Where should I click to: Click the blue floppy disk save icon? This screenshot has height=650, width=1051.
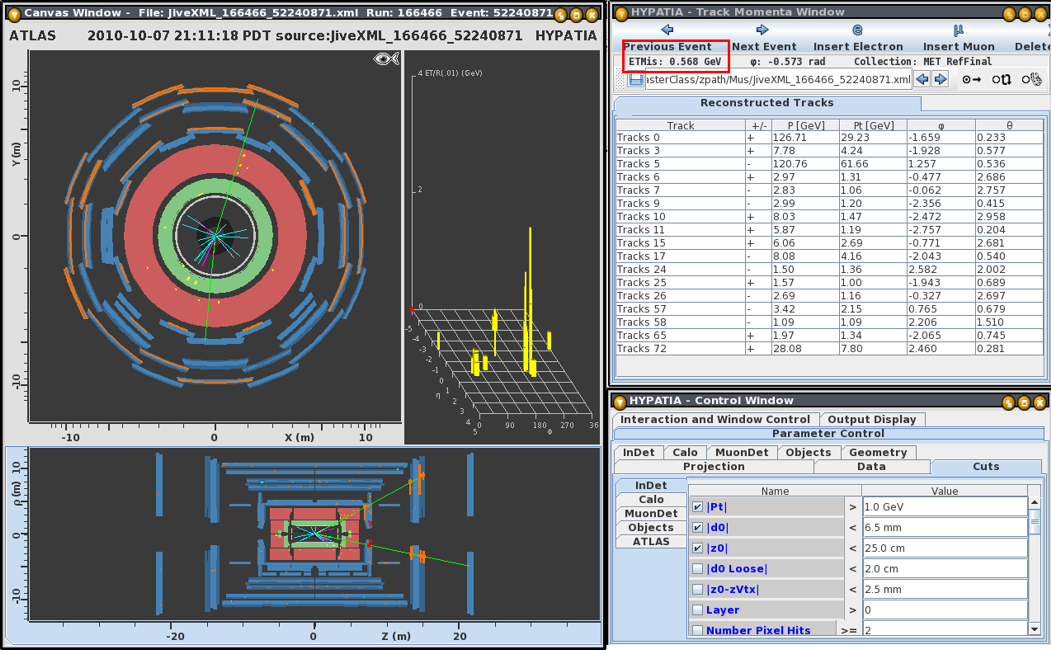point(635,80)
